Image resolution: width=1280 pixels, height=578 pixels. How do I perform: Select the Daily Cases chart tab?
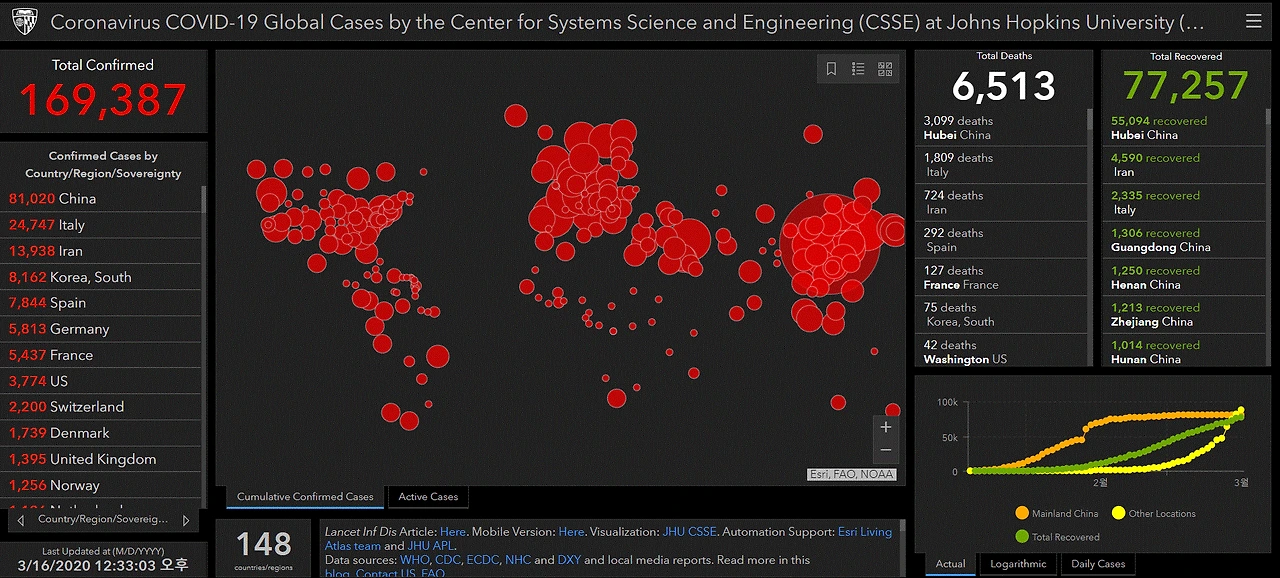click(1097, 564)
